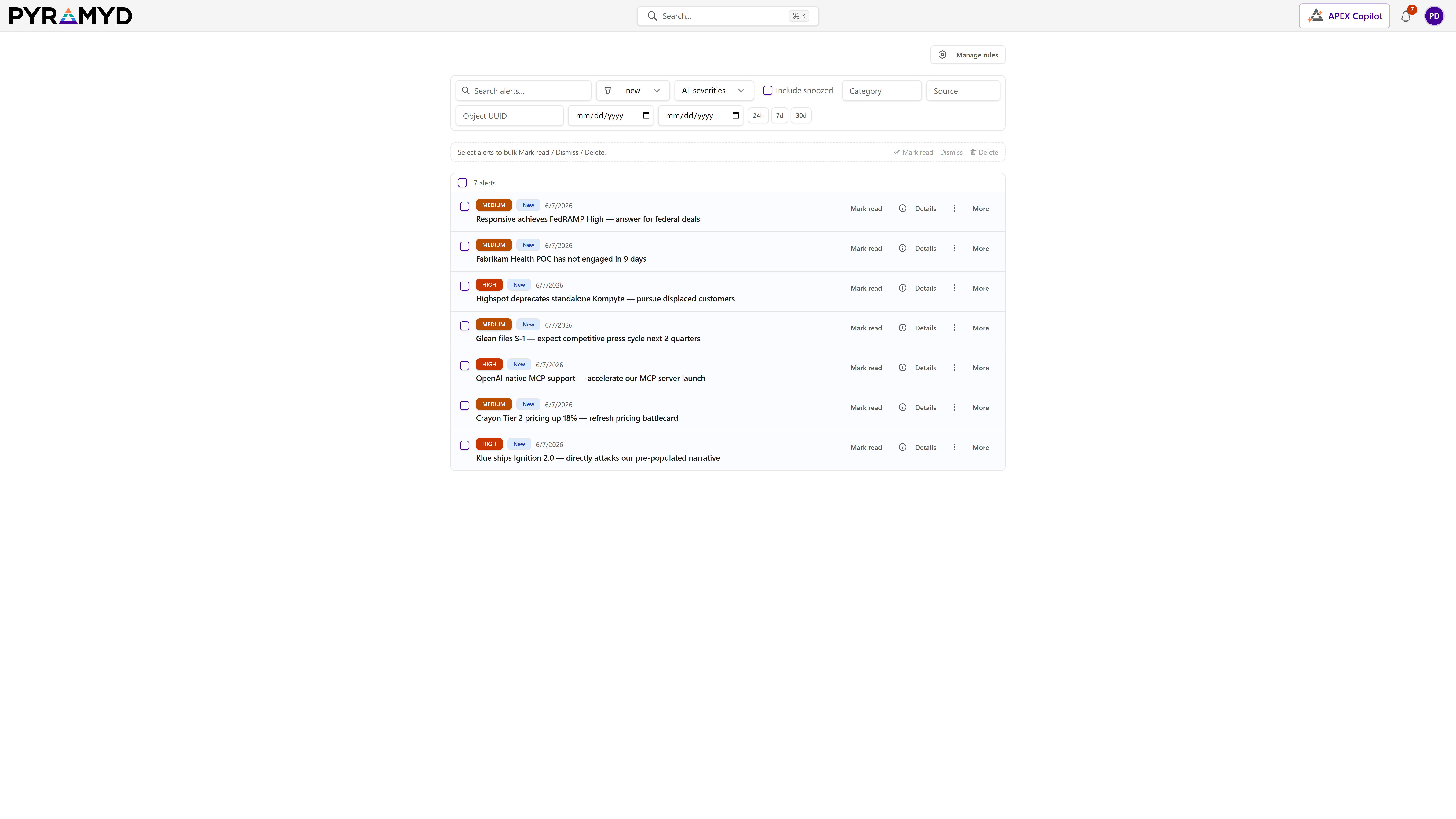Click the global search magnifier icon
Screen dimensions: 1456x819
click(652, 16)
